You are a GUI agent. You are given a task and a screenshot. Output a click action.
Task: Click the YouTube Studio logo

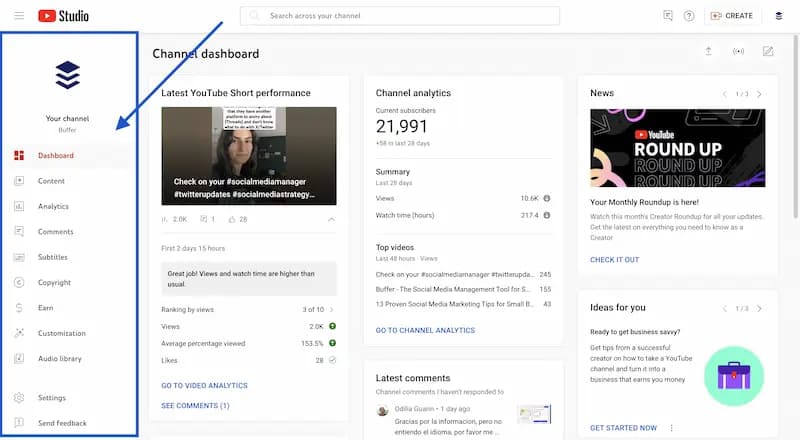coord(63,16)
